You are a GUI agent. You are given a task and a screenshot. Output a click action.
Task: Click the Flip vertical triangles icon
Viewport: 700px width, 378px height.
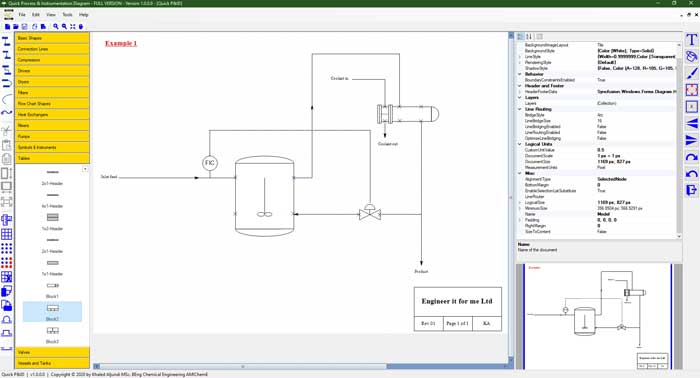coord(691,140)
